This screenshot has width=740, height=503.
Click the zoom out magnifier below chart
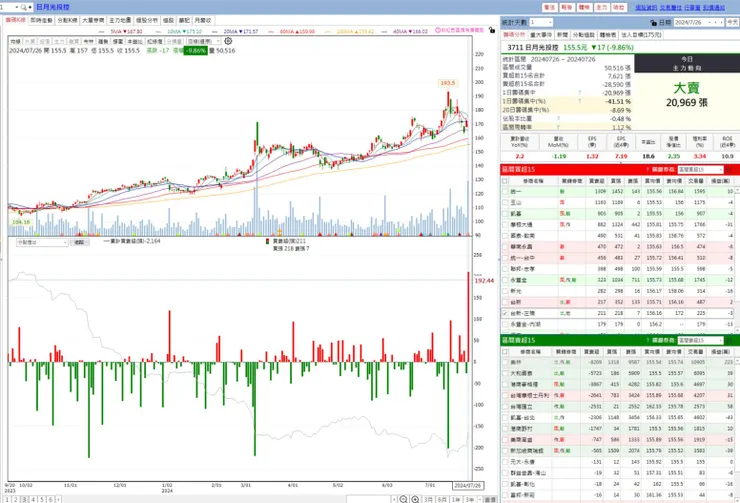[404, 499]
